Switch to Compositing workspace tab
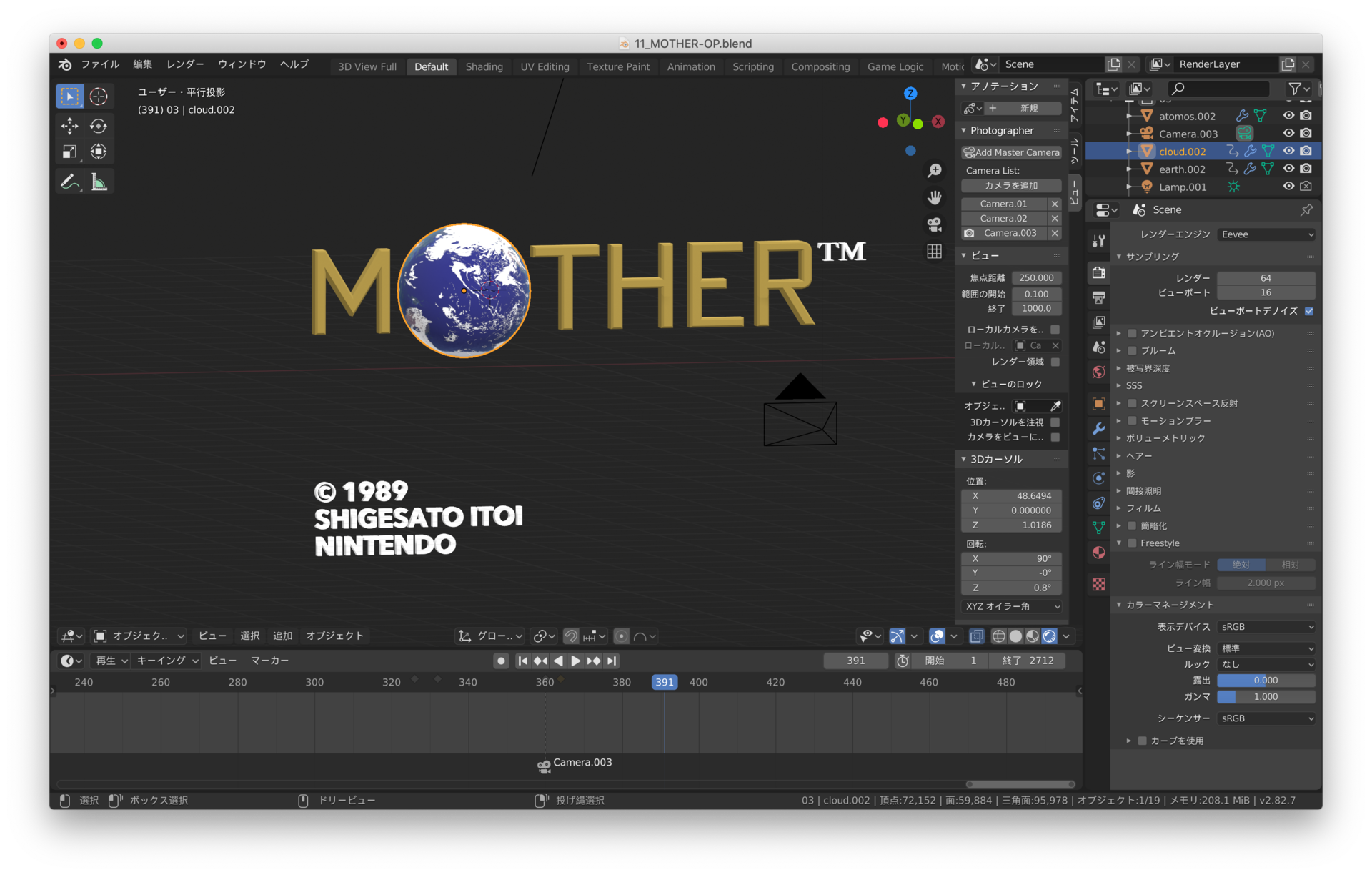This screenshot has height=875, width=1372. point(820,66)
